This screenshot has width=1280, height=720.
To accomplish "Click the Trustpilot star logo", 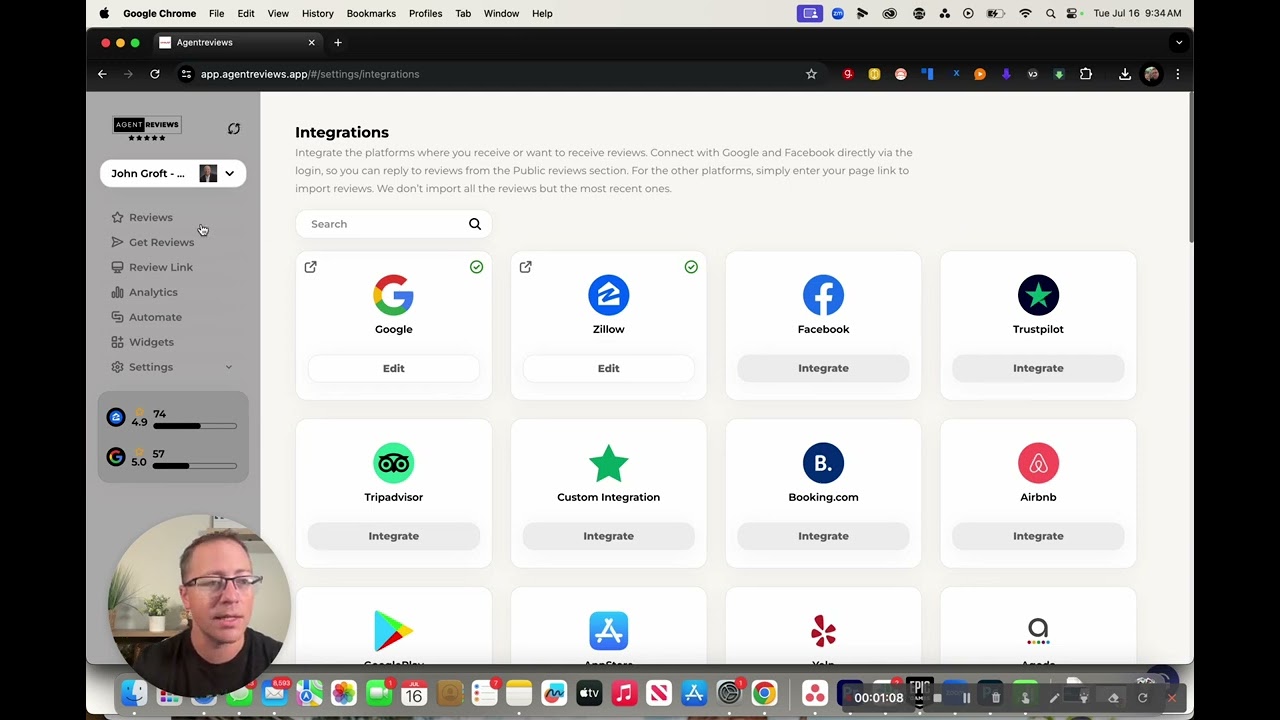I will click(x=1038, y=295).
